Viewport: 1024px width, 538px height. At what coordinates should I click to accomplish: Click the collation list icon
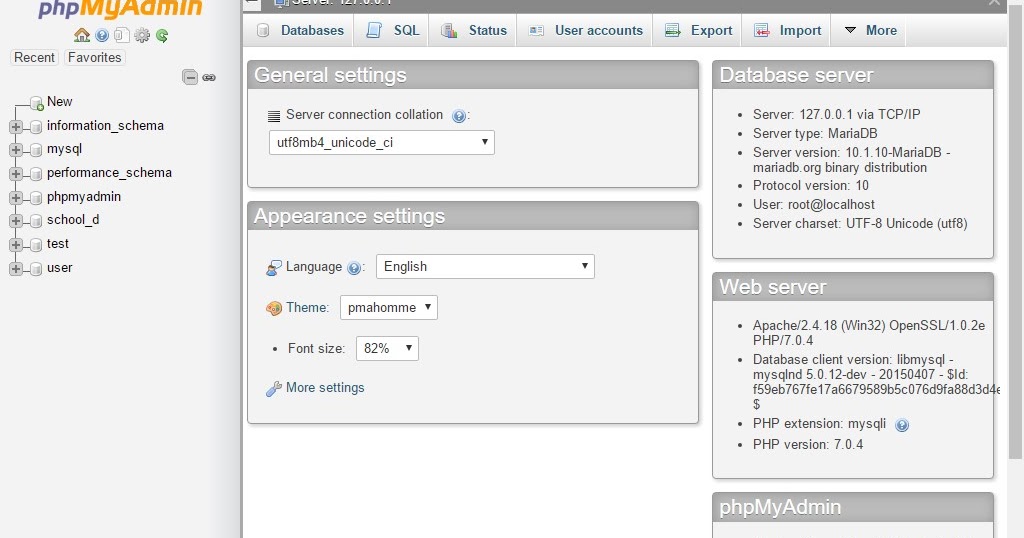(x=274, y=116)
